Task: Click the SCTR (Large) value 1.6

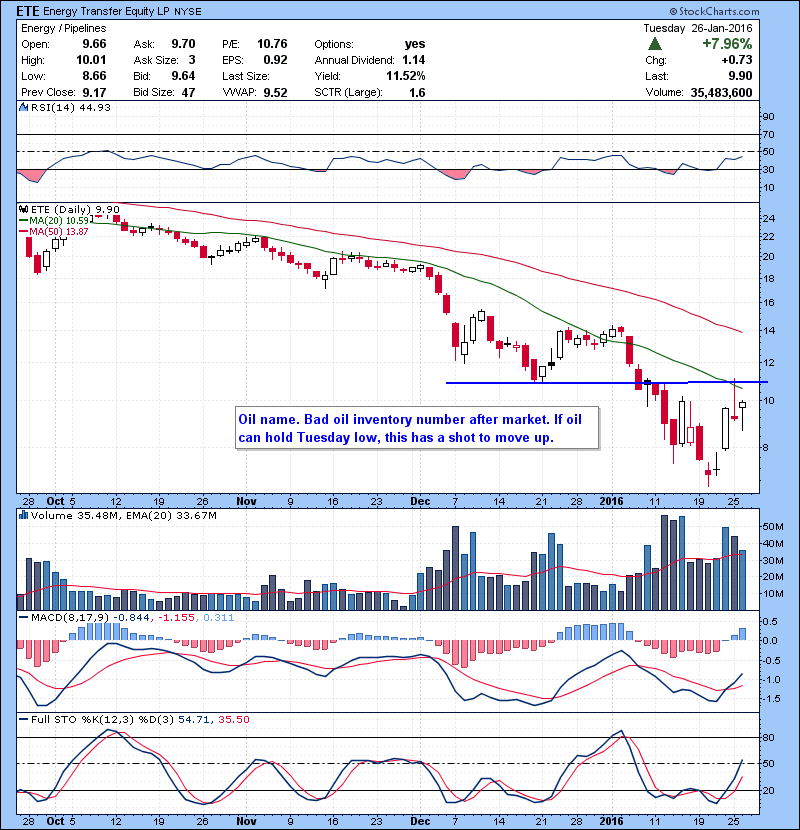Action: [x=417, y=92]
